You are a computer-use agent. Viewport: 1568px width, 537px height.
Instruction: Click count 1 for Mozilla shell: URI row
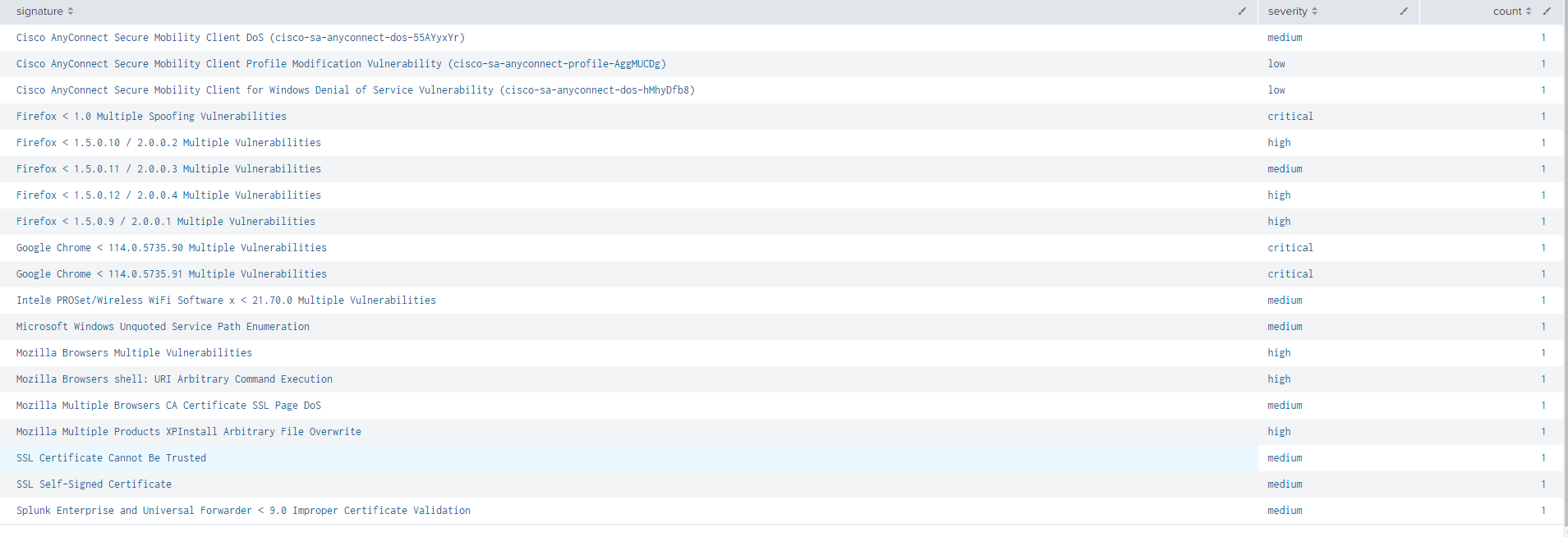pyautogui.click(x=1543, y=379)
